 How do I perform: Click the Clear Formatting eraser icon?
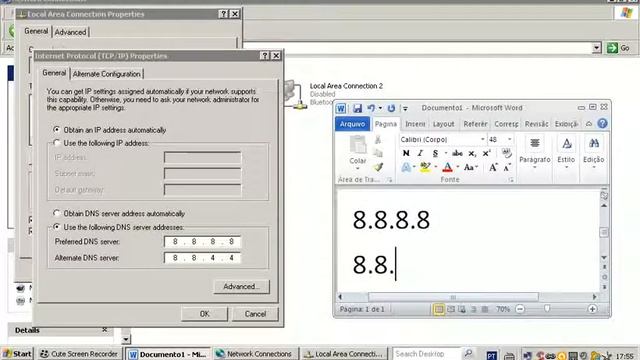[x=506, y=153]
